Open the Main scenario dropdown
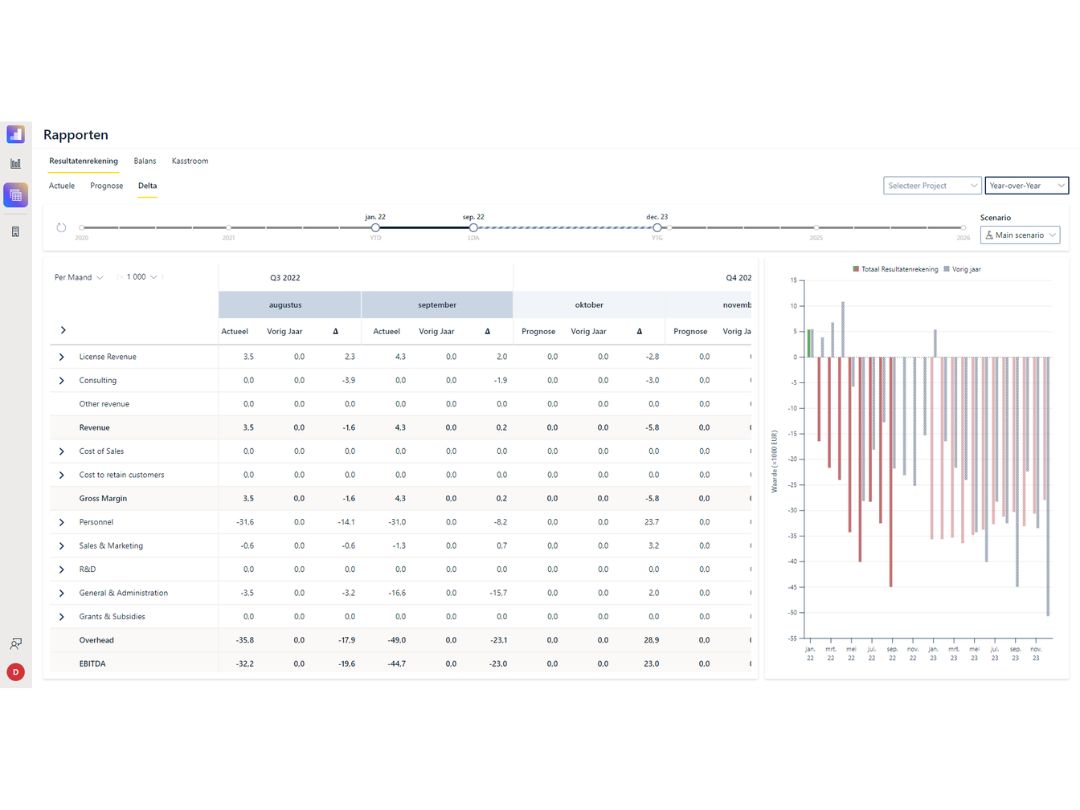1080x810 pixels. (x=1019, y=235)
